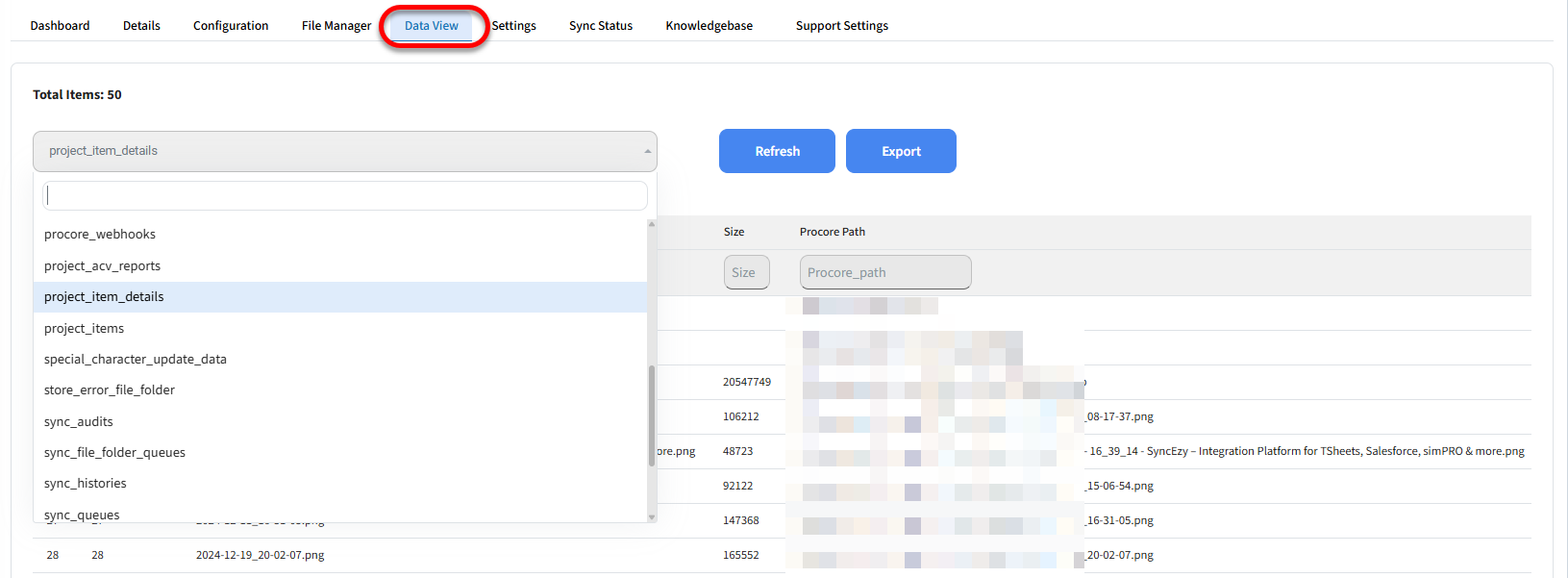Pick the sync_audits option
Image resolution: width=1568 pixels, height=578 pixels.
tap(79, 422)
